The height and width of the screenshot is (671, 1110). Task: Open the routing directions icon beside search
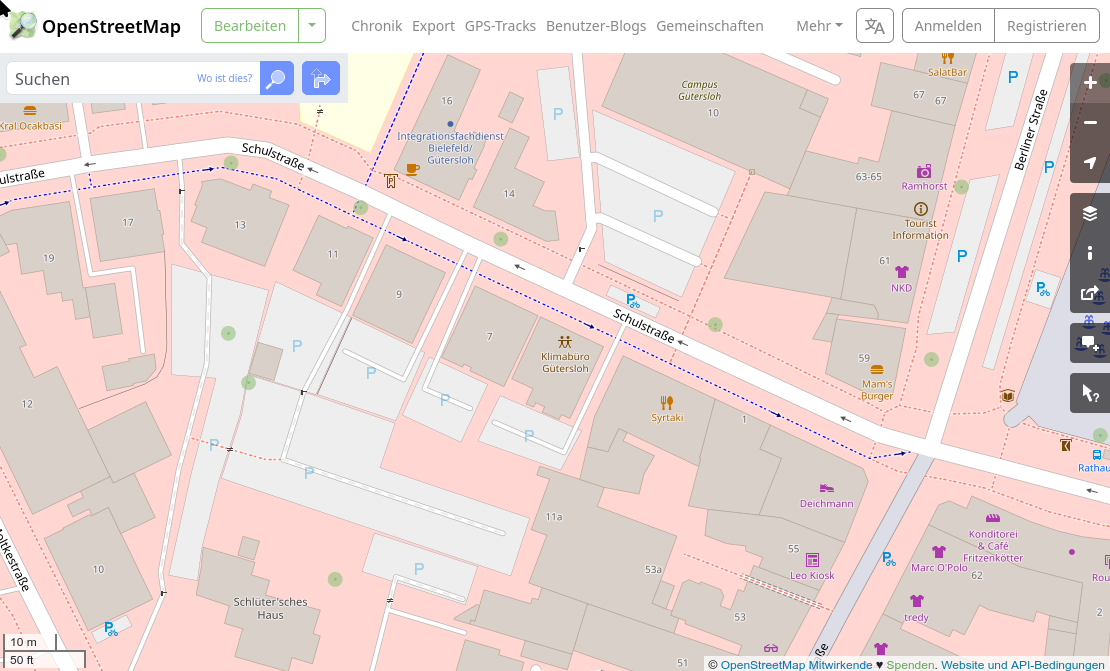point(320,78)
